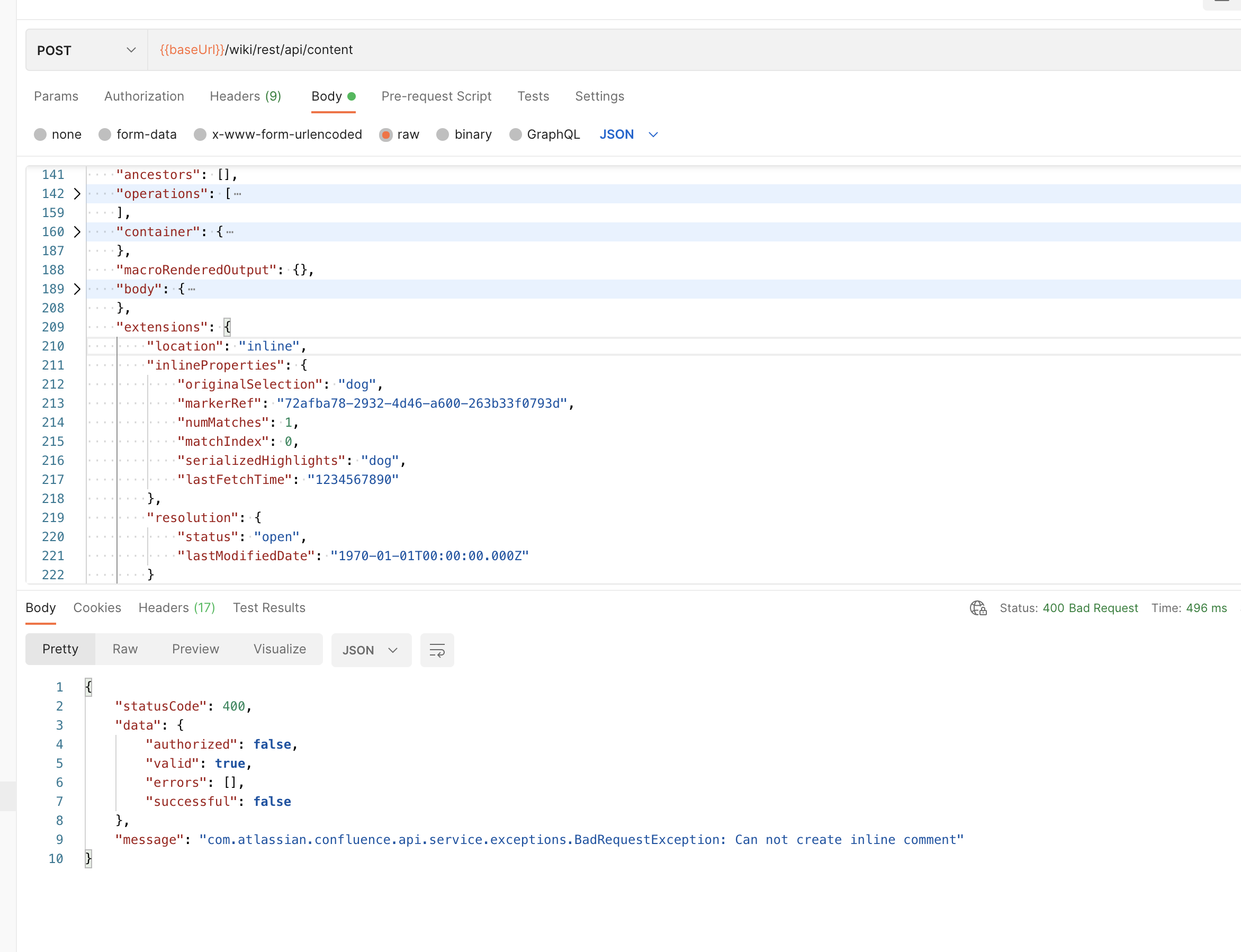Click the "markerRef" value in editor
This screenshot has width=1241, height=952.
point(422,403)
